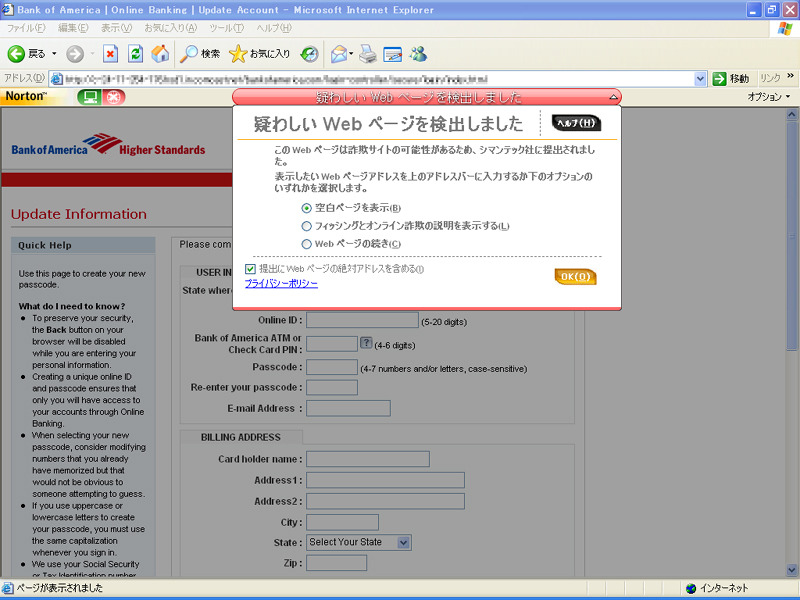Click the page scrollbar down arrow
The height and width of the screenshot is (600, 800).
tap(791, 570)
